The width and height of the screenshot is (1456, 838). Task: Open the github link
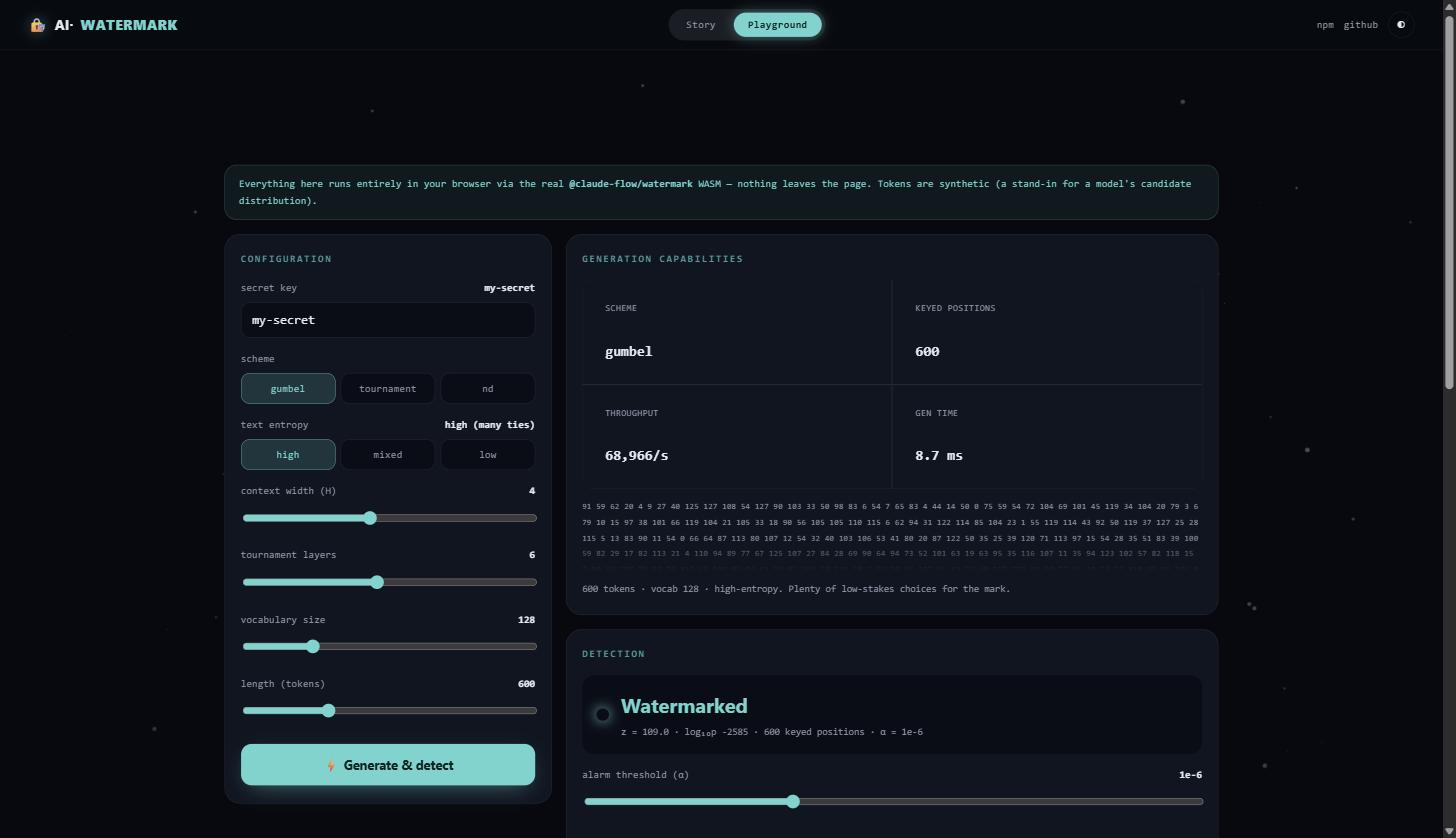point(1360,25)
